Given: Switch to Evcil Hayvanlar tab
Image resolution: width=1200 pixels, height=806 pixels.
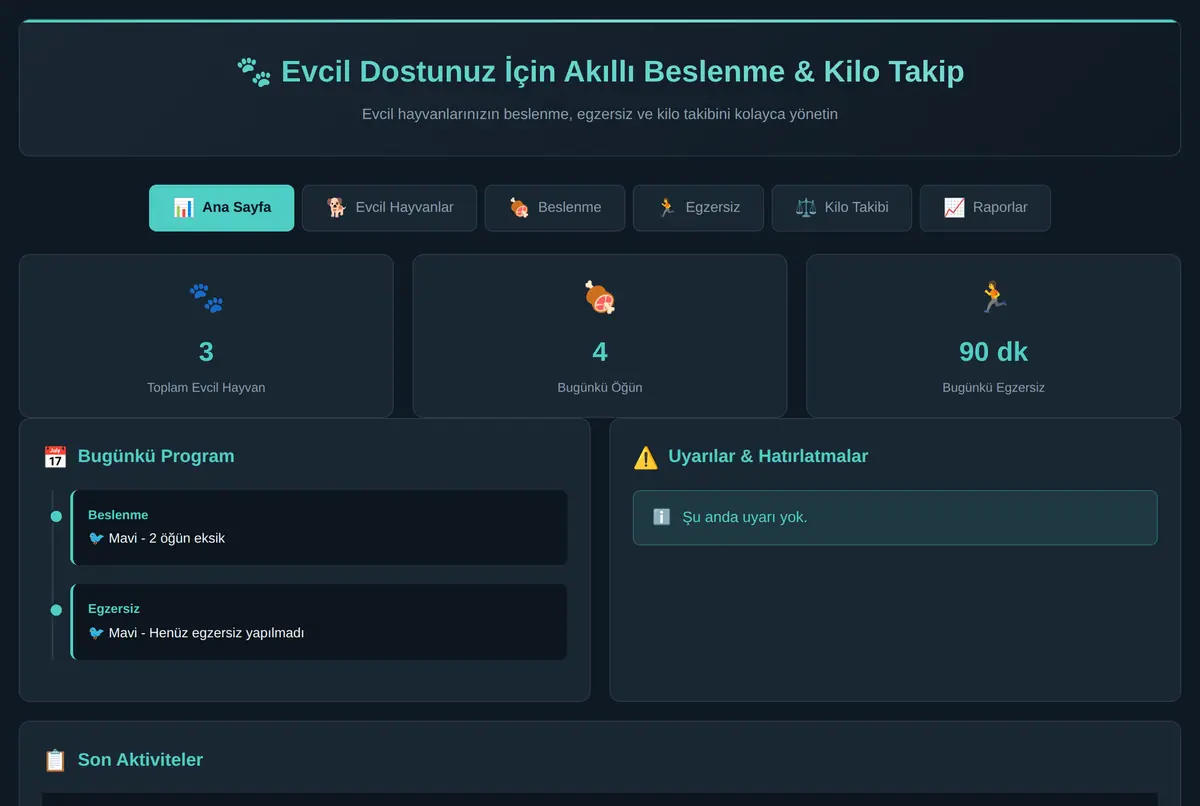Looking at the screenshot, I should pyautogui.click(x=389, y=208).
